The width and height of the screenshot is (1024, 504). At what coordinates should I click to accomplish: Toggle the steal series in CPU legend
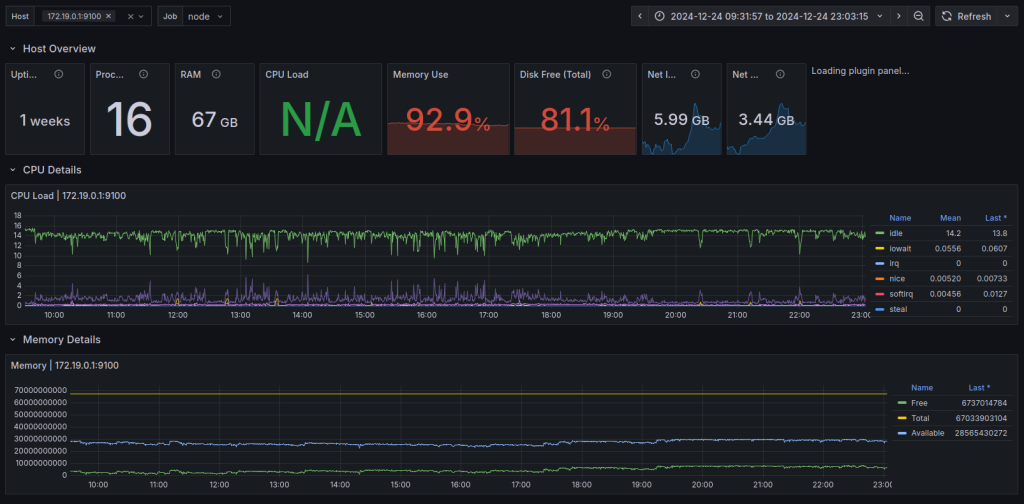tap(899, 308)
